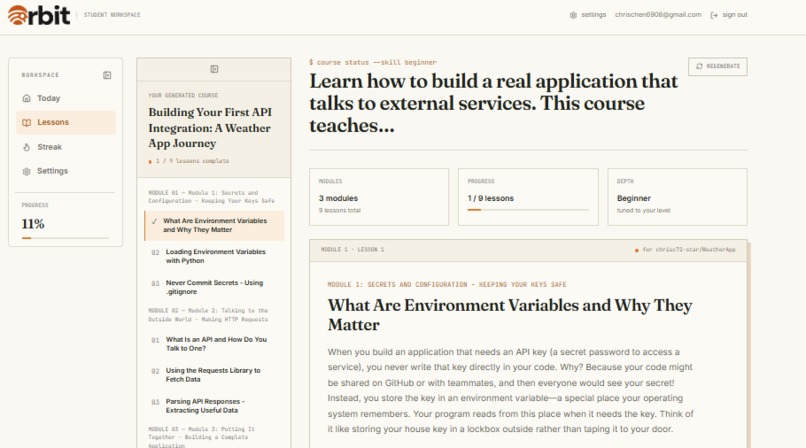This screenshot has width=806, height=448.
Task: Open lesson What Are Environment Variables
Action: click(x=214, y=226)
